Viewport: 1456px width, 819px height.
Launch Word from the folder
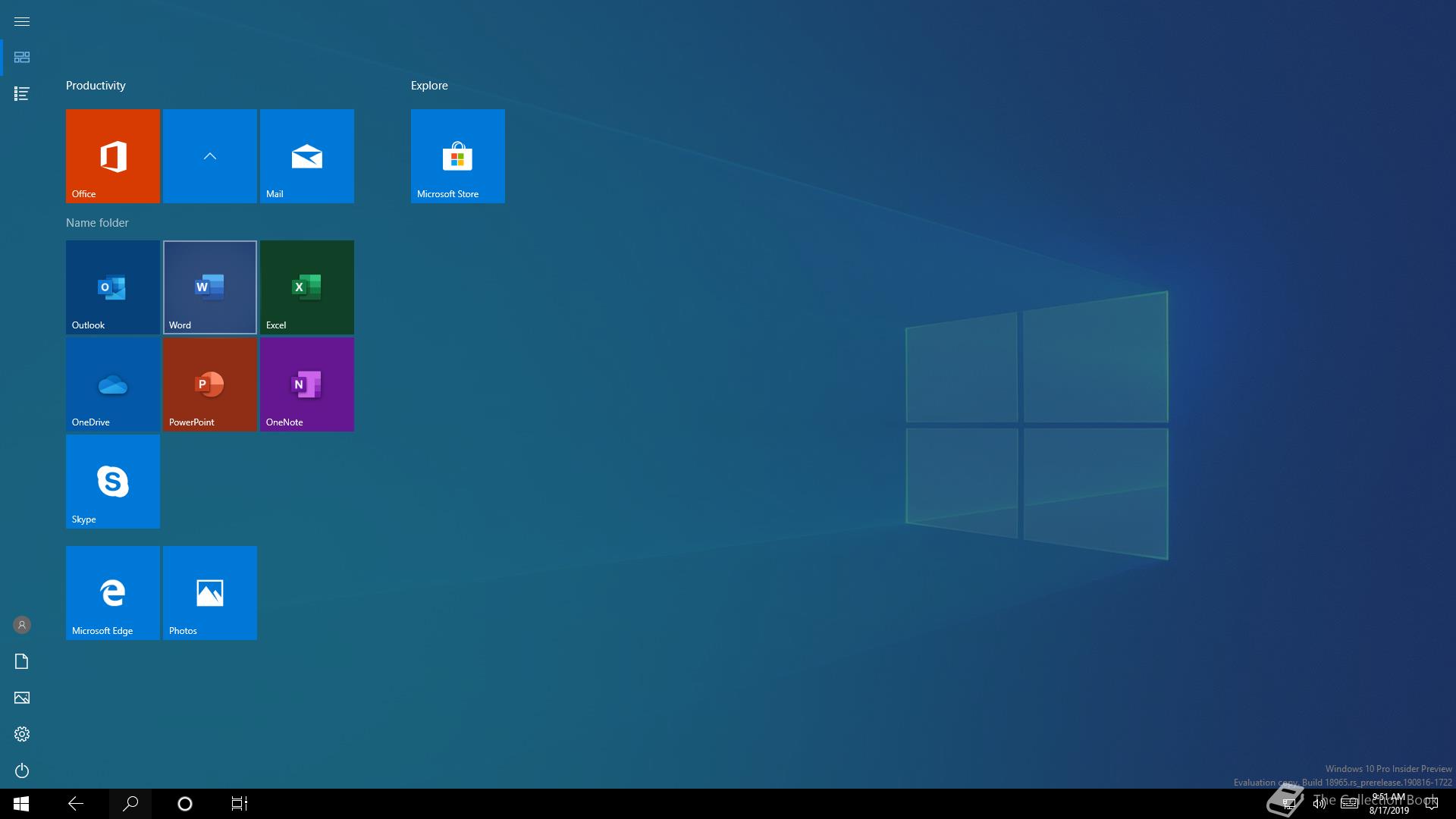pyautogui.click(x=210, y=287)
